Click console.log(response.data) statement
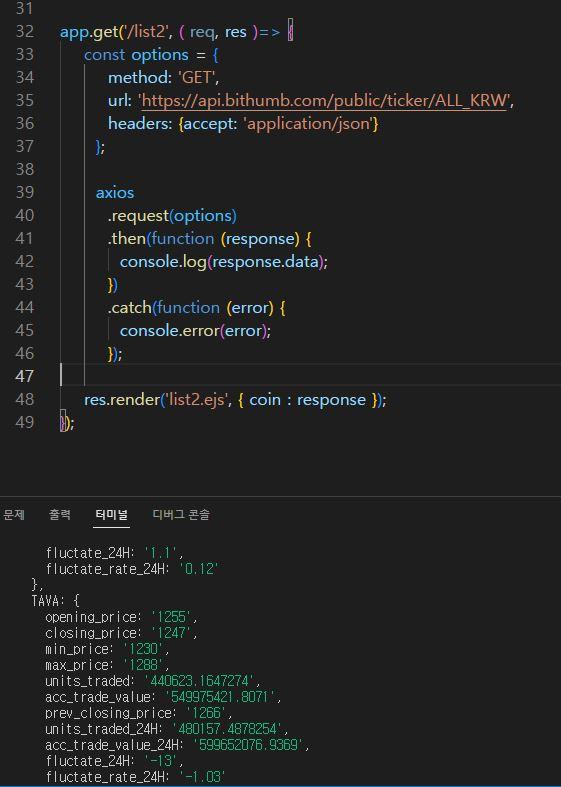Image resolution: width=561 pixels, height=787 pixels. coord(224,261)
